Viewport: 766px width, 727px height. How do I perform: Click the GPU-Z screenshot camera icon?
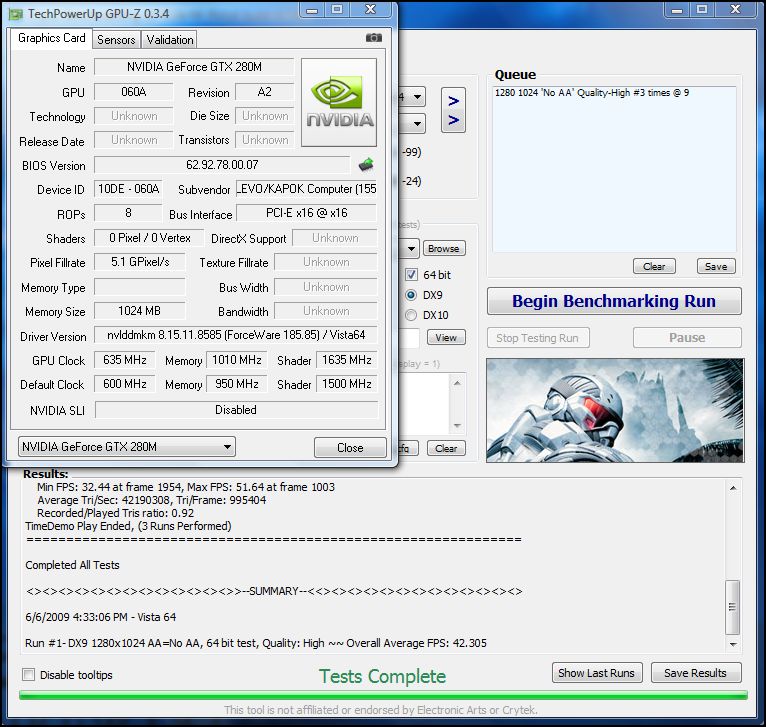coord(374,38)
